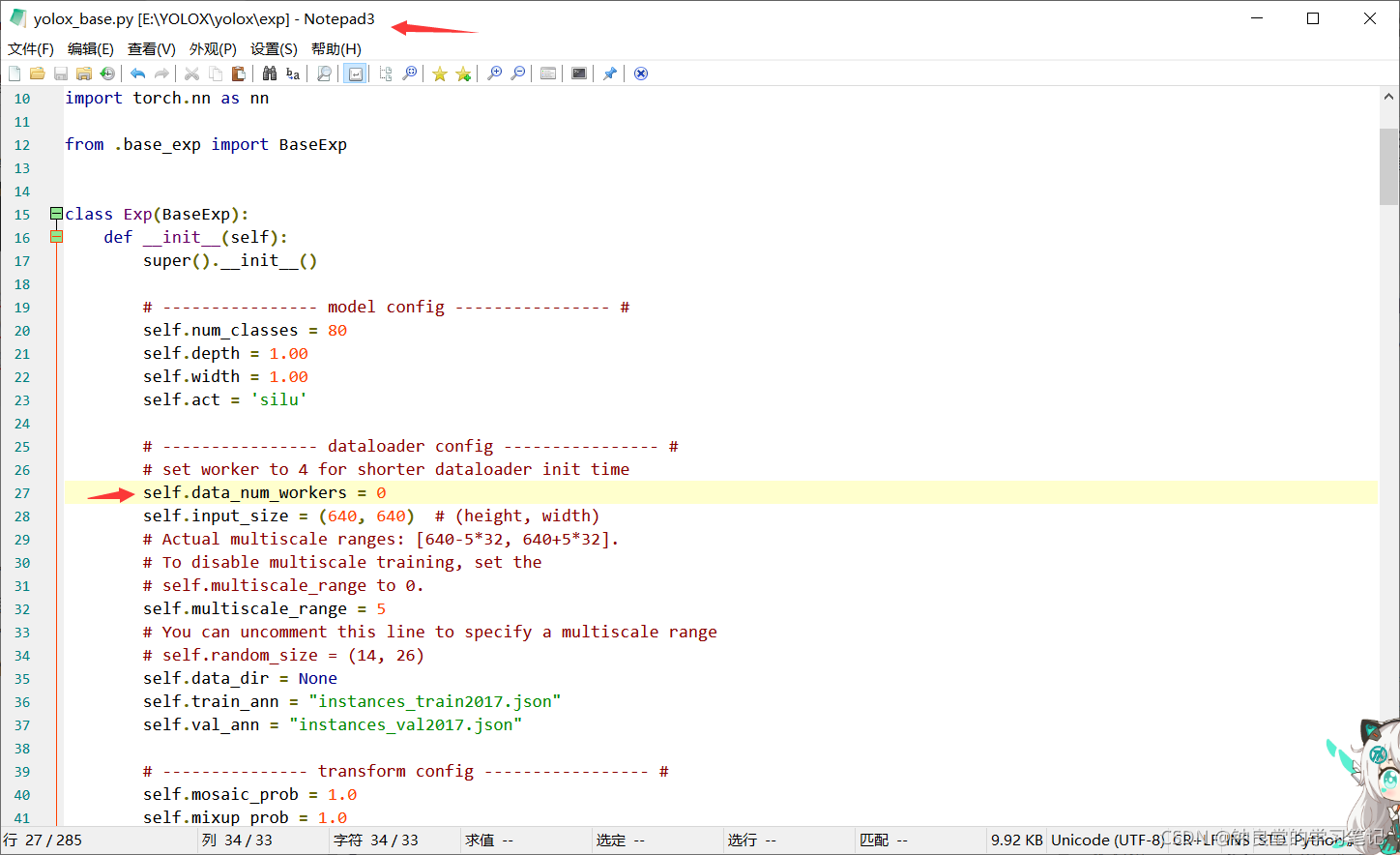Open Find with the binoculars icon
Screen dimensions: 1400x855
(x=270, y=74)
